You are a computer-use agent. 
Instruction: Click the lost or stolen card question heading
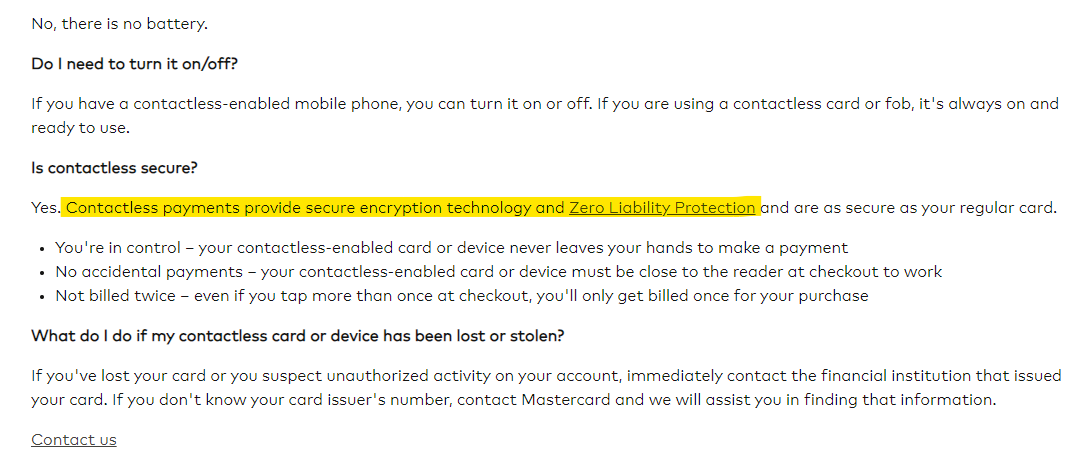click(x=297, y=336)
